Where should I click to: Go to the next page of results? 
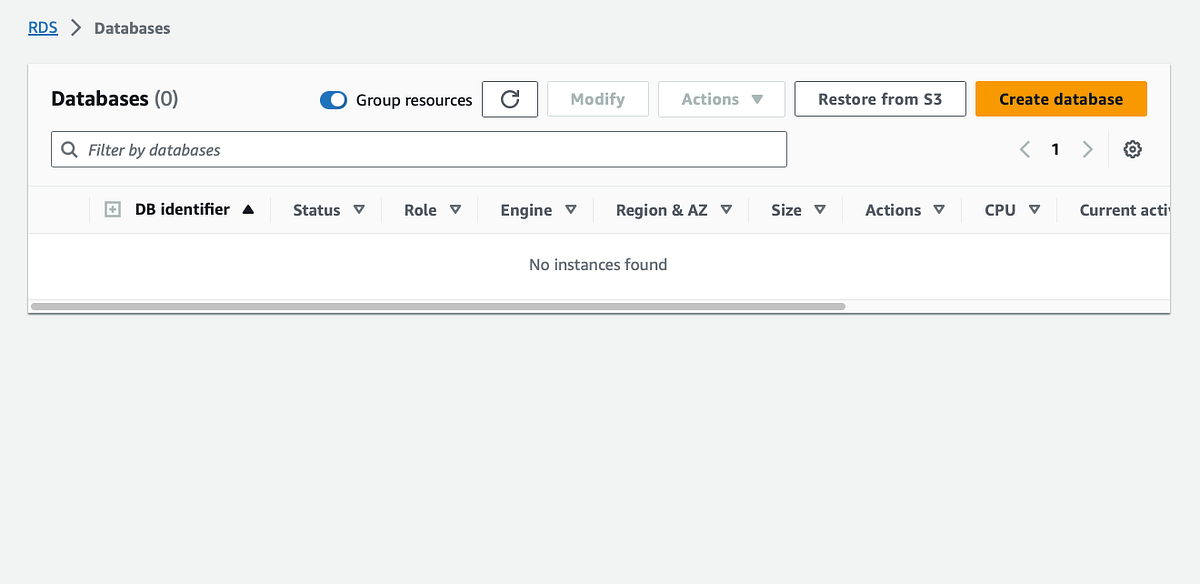1088,148
